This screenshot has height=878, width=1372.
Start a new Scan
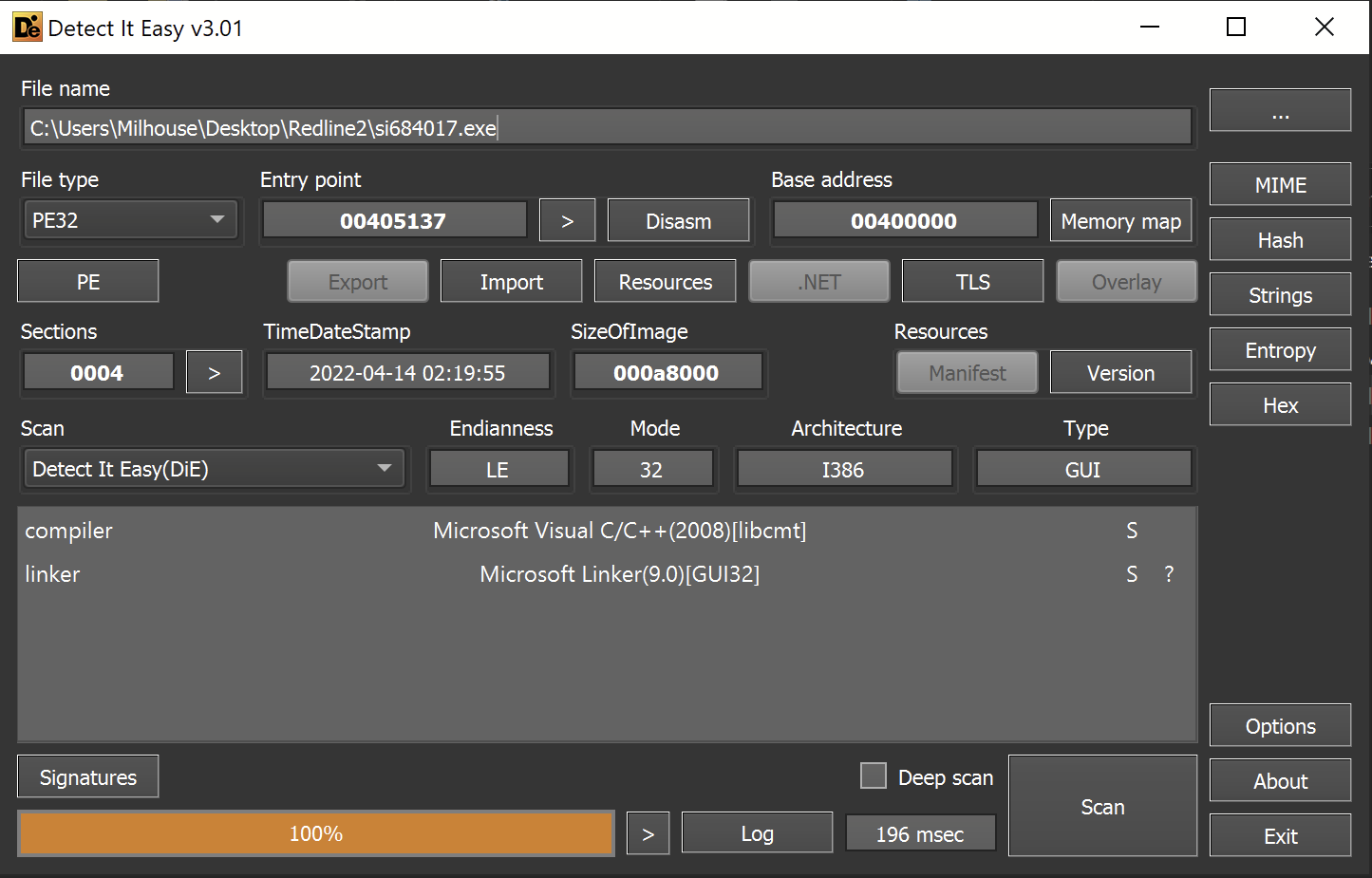tap(1102, 806)
